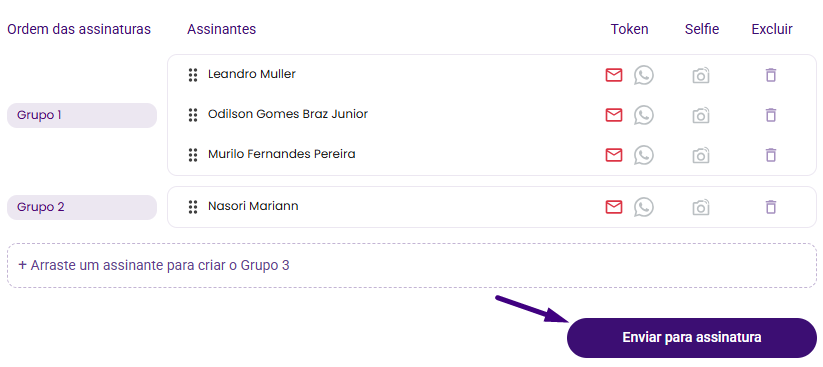Enable selfie requirement for Leandro Muller
The image size is (823, 367).
click(x=701, y=76)
